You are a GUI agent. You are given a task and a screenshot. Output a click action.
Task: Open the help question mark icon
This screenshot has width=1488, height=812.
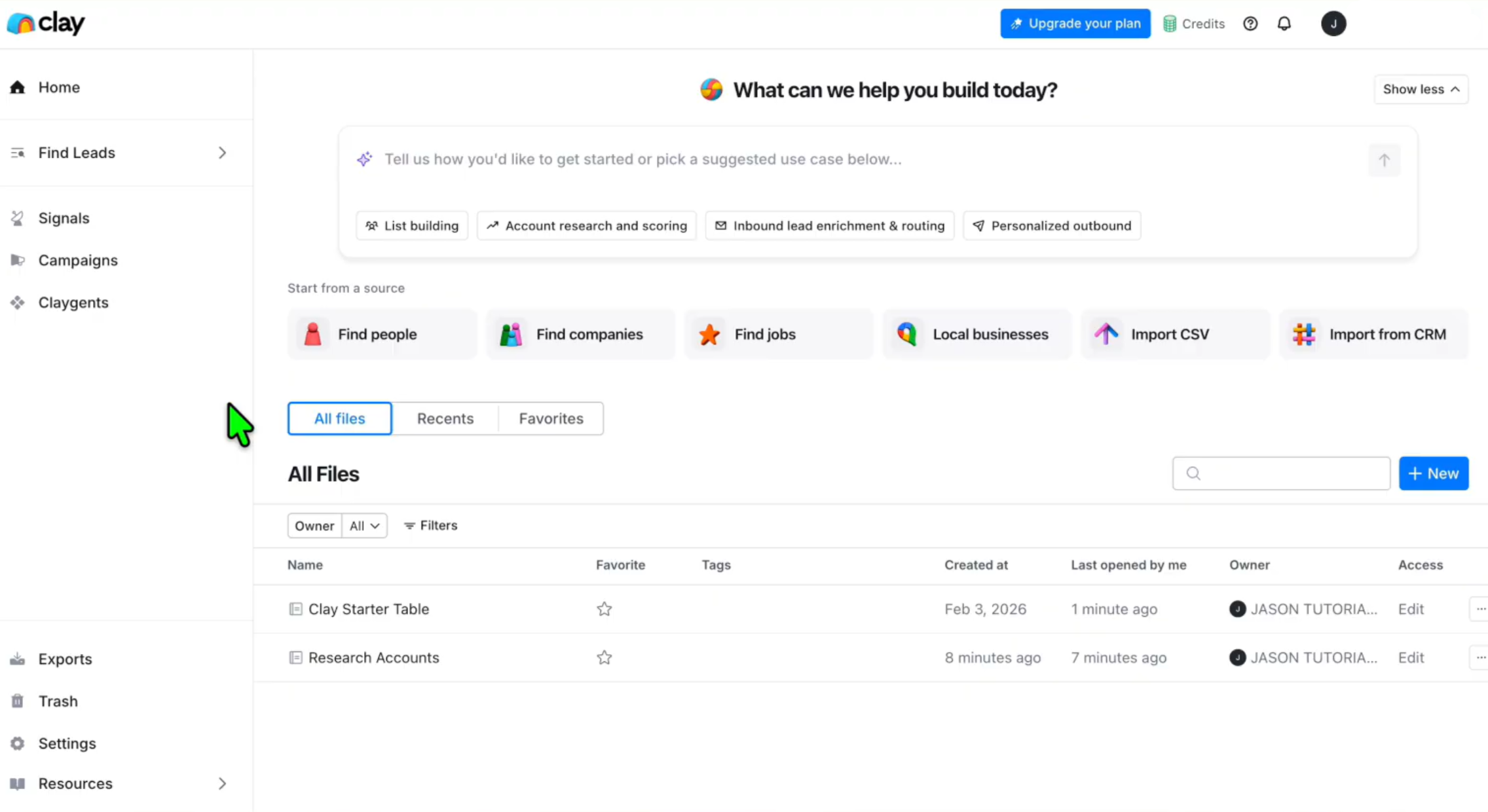coord(1250,24)
